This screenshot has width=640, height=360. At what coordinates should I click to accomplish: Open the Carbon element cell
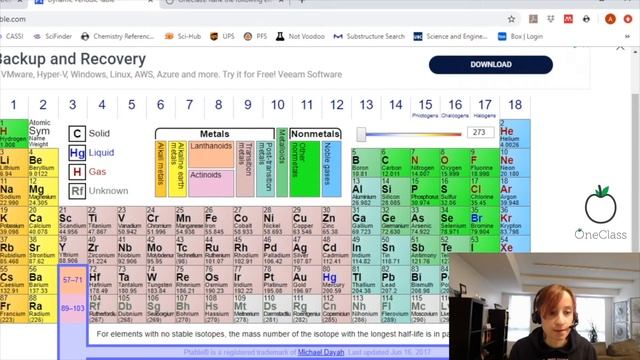(396, 163)
